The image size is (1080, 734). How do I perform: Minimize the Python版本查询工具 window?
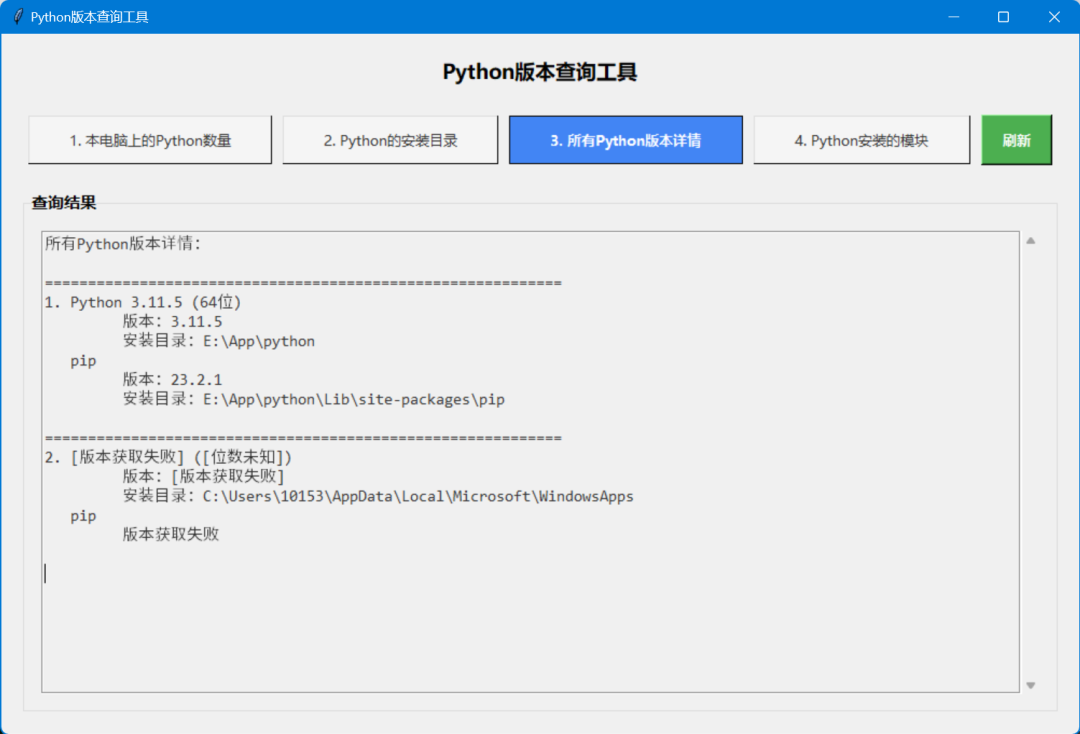(x=954, y=16)
